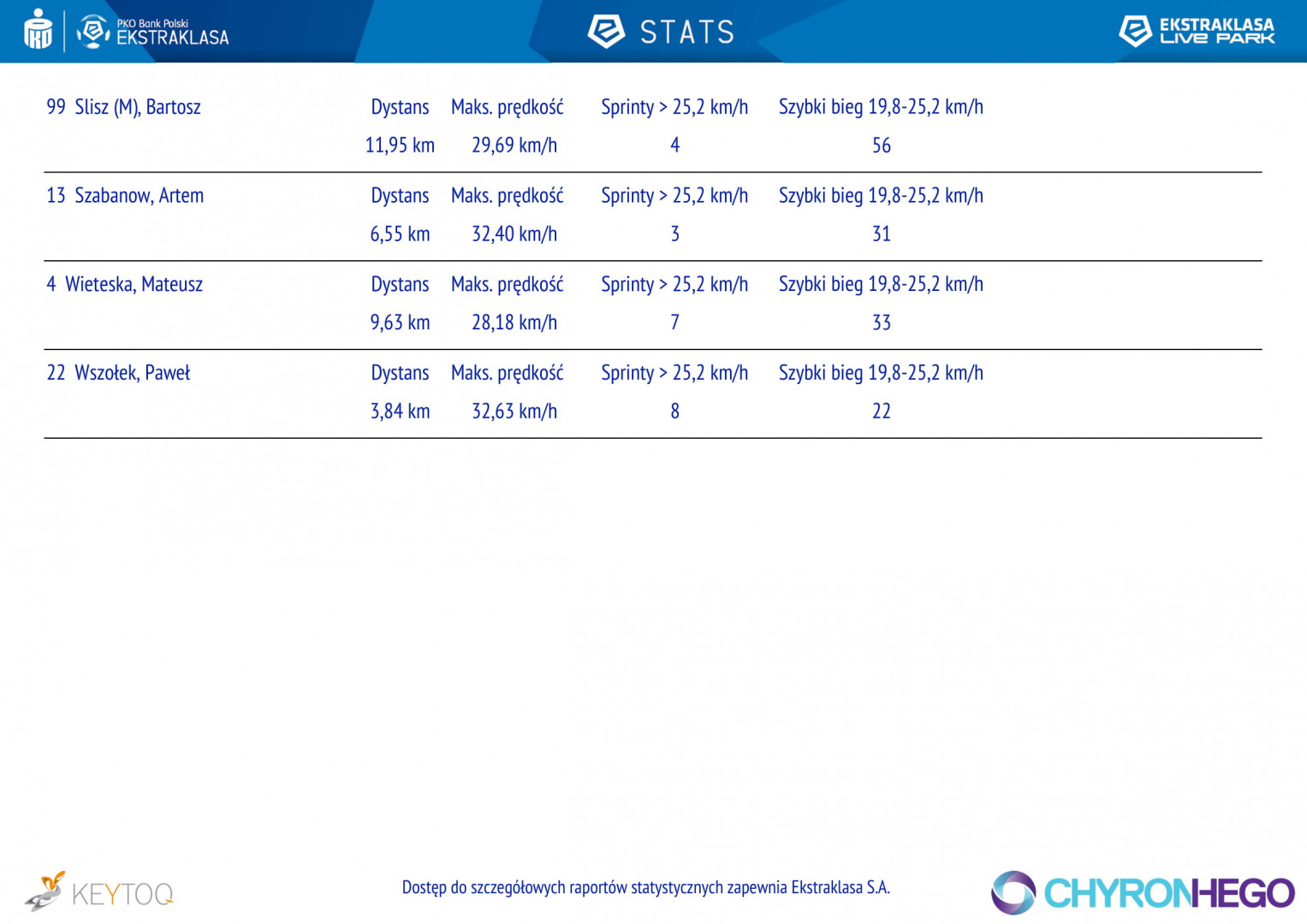Click the ChyronHego logo
The height and width of the screenshot is (924, 1307).
pos(1143,893)
